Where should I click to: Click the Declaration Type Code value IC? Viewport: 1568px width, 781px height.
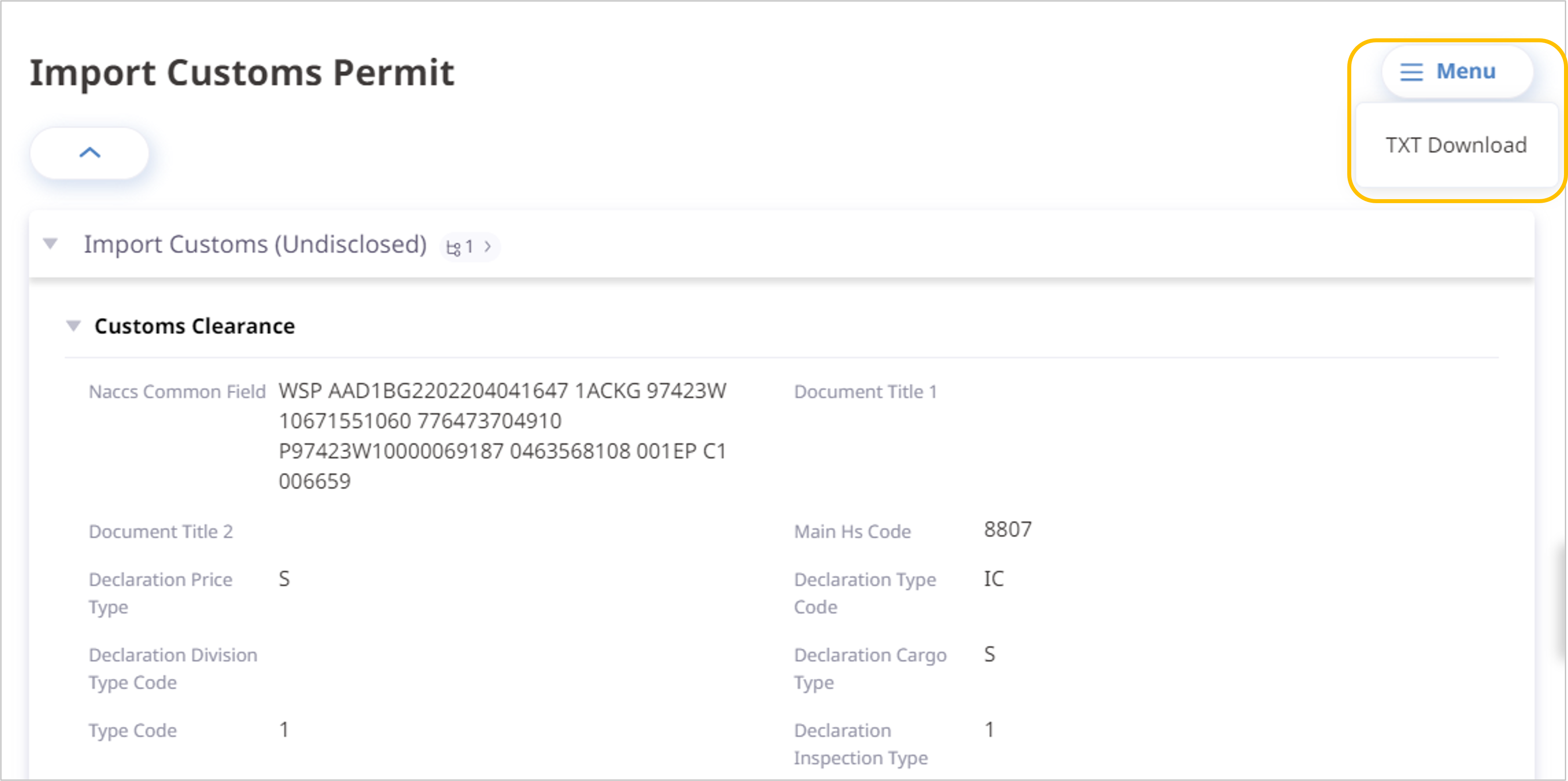coord(994,578)
